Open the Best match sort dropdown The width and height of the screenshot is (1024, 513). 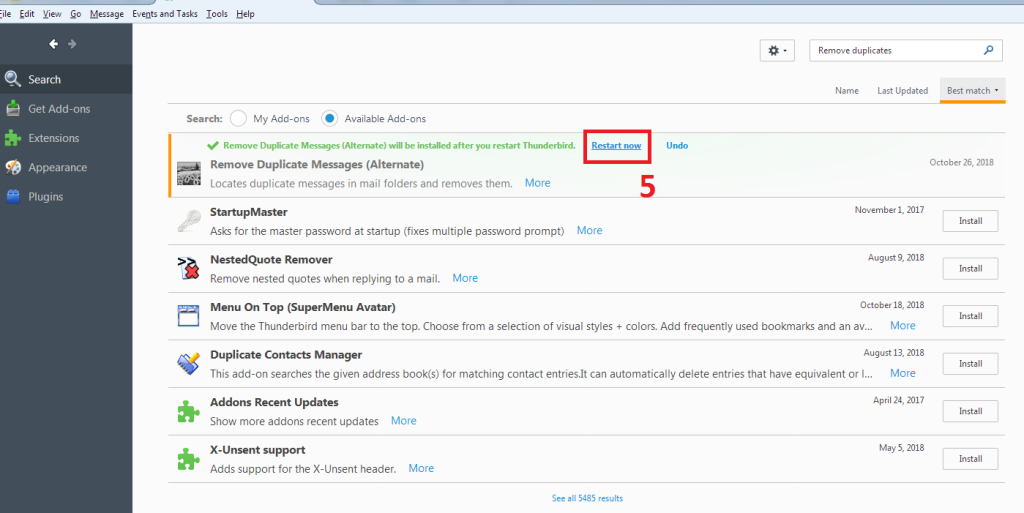(972, 91)
